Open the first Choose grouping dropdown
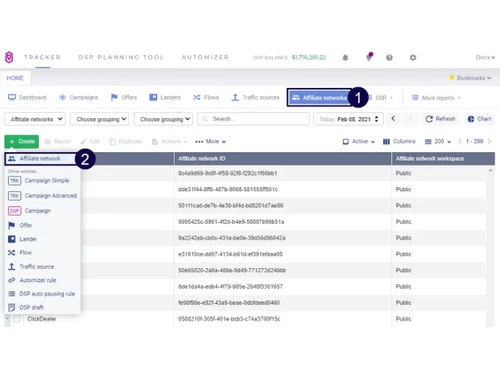 click(x=99, y=119)
